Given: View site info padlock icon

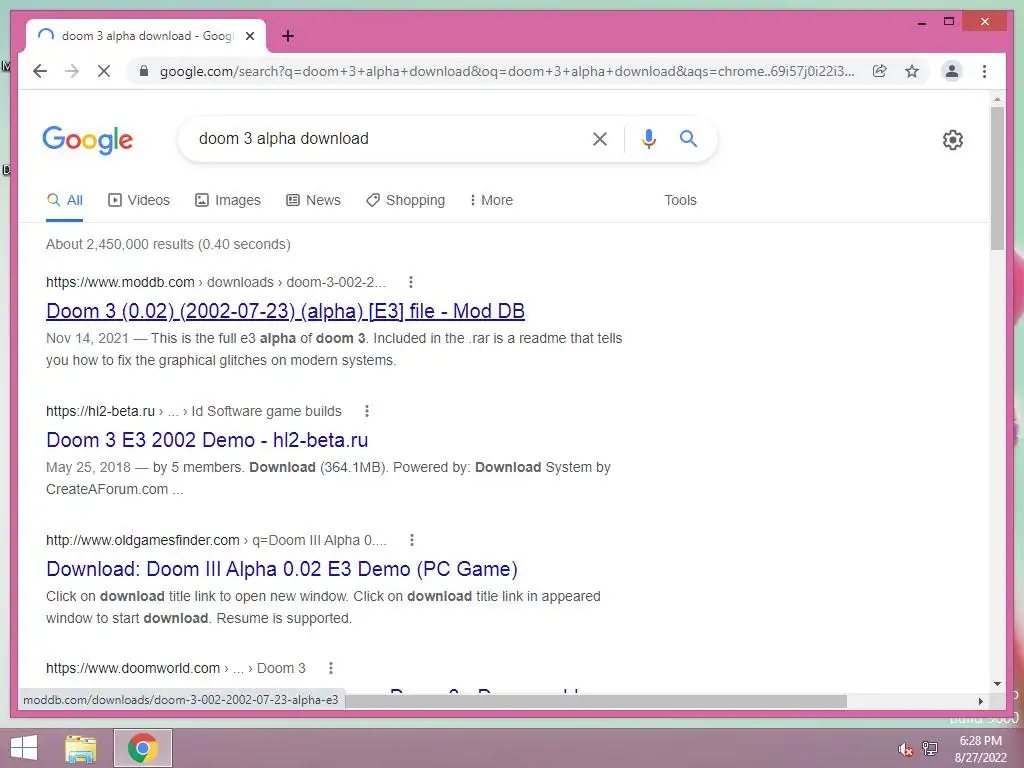Looking at the screenshot, I should point(144,71).
